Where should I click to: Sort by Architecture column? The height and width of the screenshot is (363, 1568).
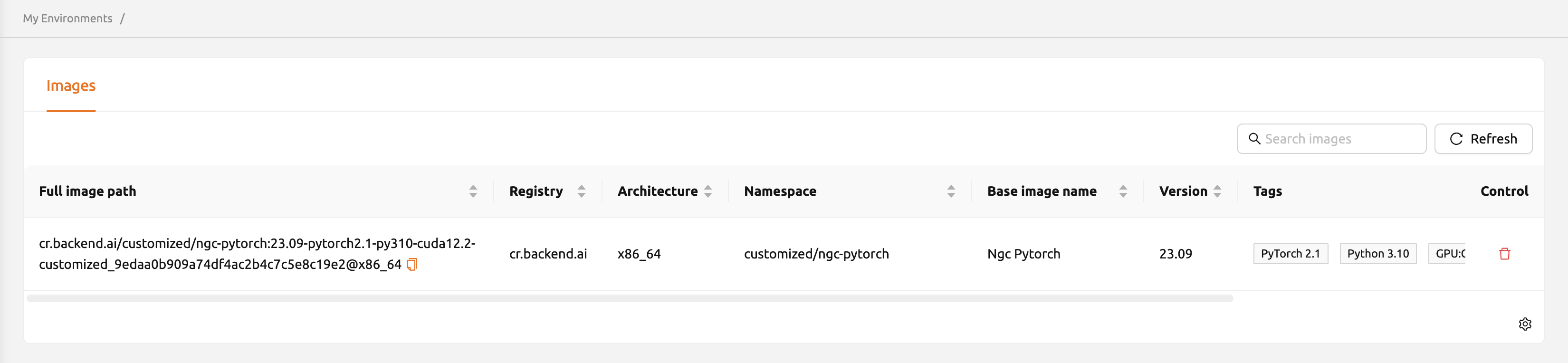coord(708,191)
